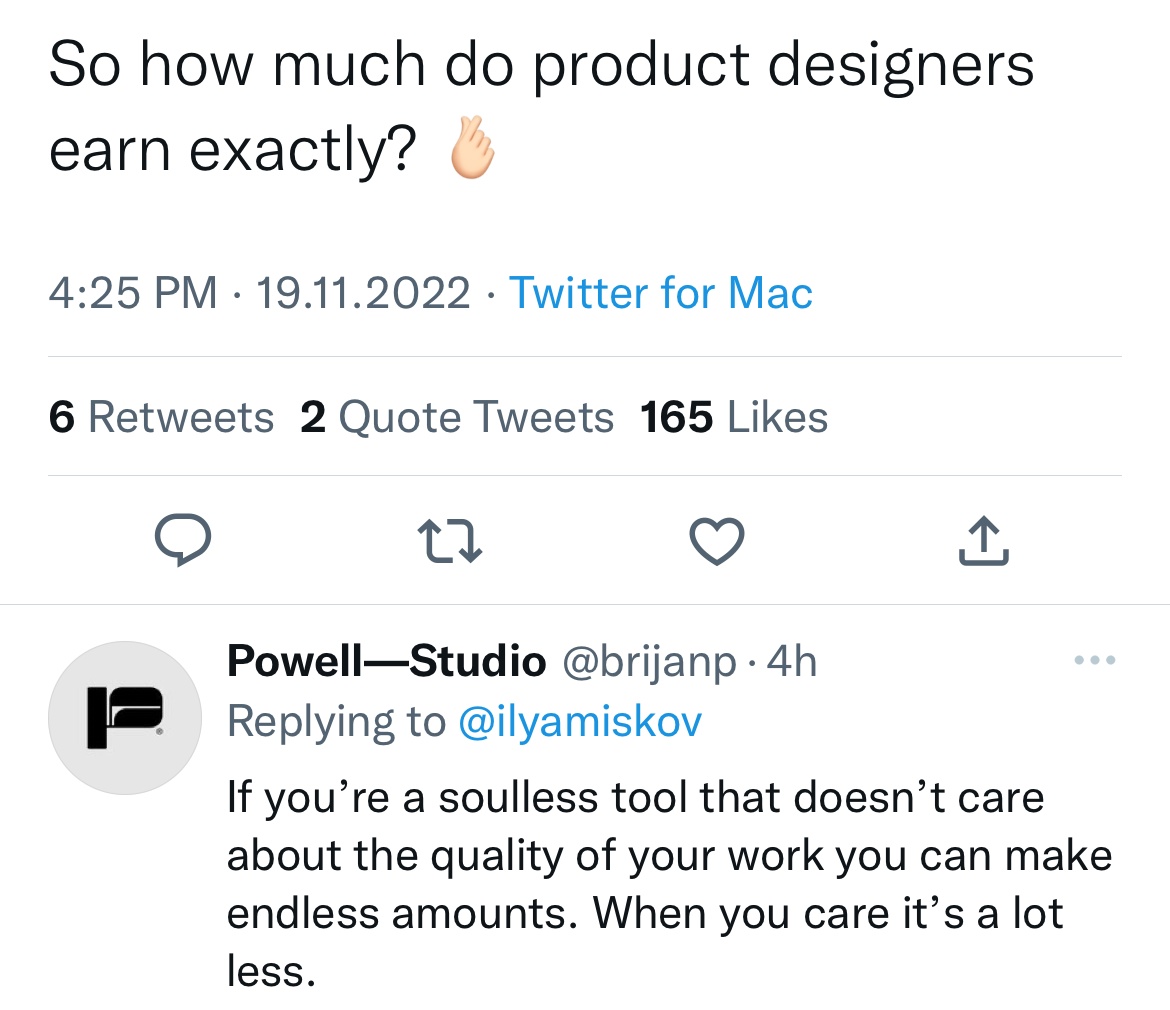1170x1010 pixels.
Task: Open the three-dot menu on Powell—Studio's reply
Action: 1095,659
